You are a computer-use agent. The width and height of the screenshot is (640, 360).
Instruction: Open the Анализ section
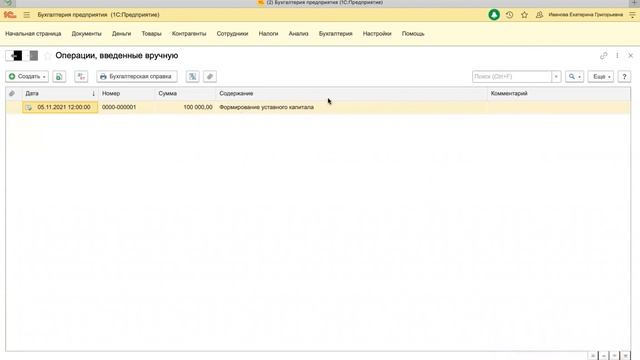point(298,33)
